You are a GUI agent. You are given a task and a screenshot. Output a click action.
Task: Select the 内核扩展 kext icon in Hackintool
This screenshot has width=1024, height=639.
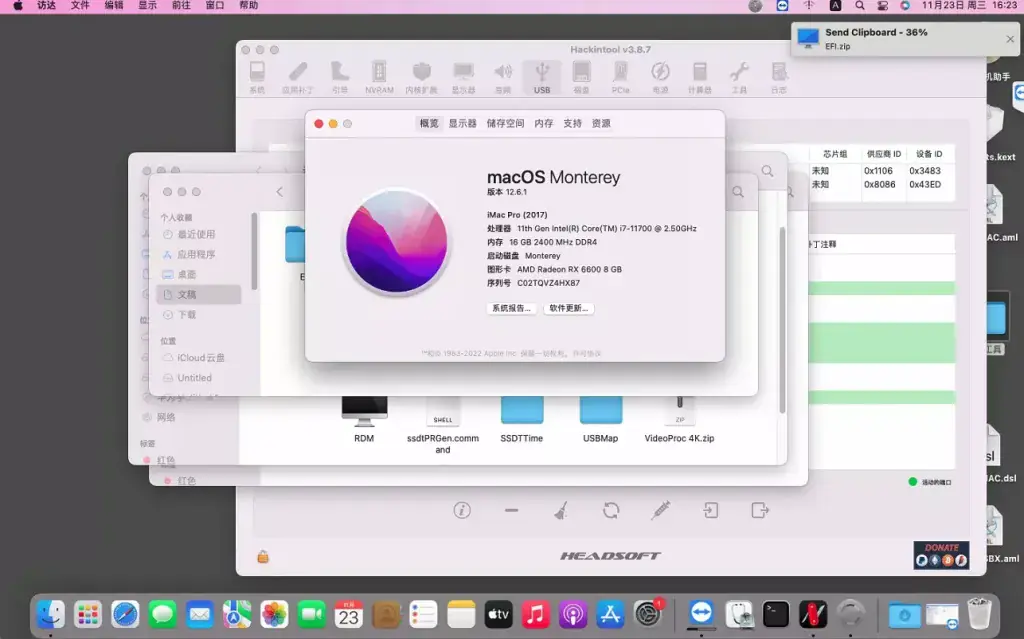[421, 77]
